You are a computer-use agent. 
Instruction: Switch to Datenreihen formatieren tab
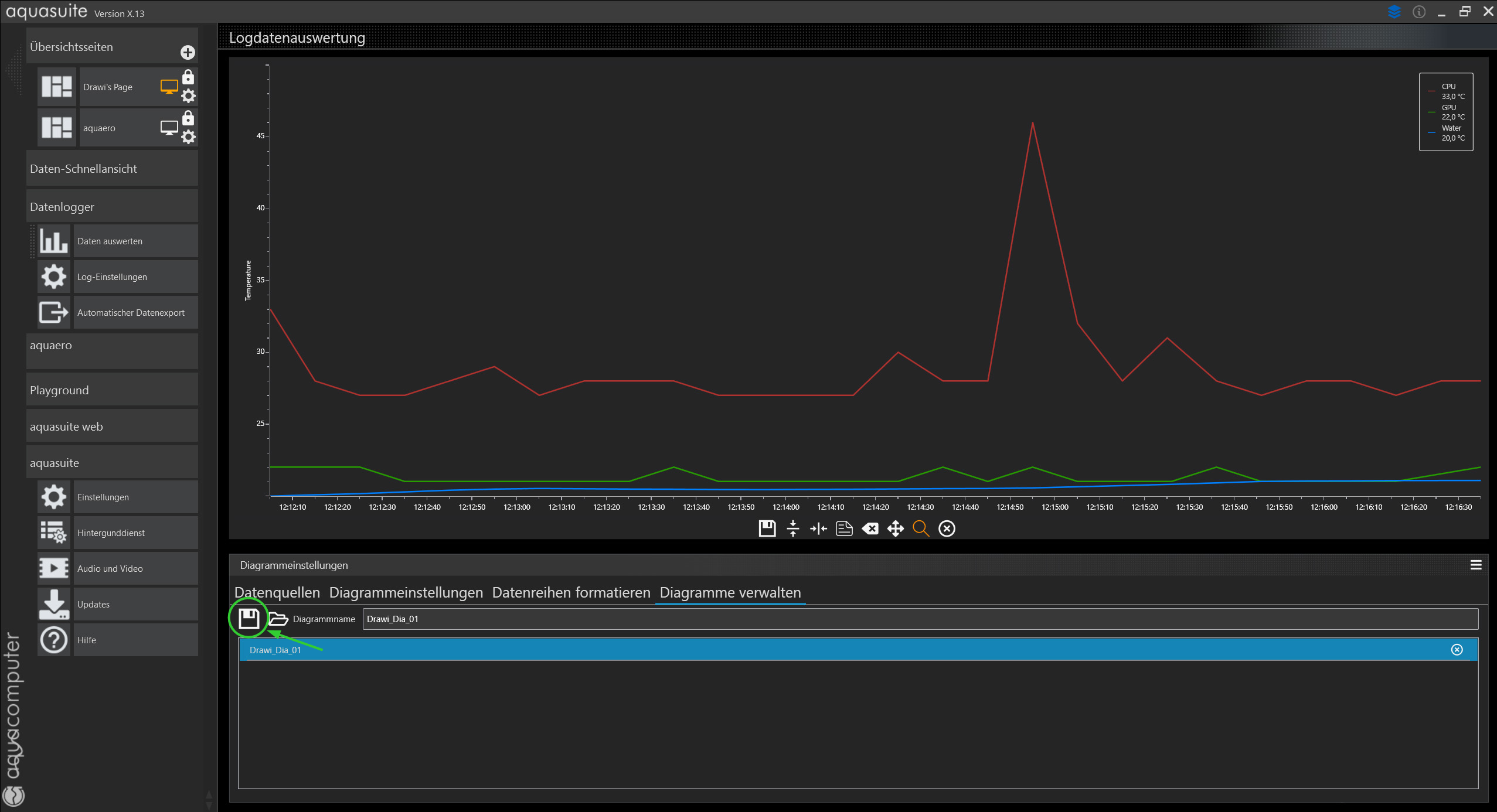point(571,592)
